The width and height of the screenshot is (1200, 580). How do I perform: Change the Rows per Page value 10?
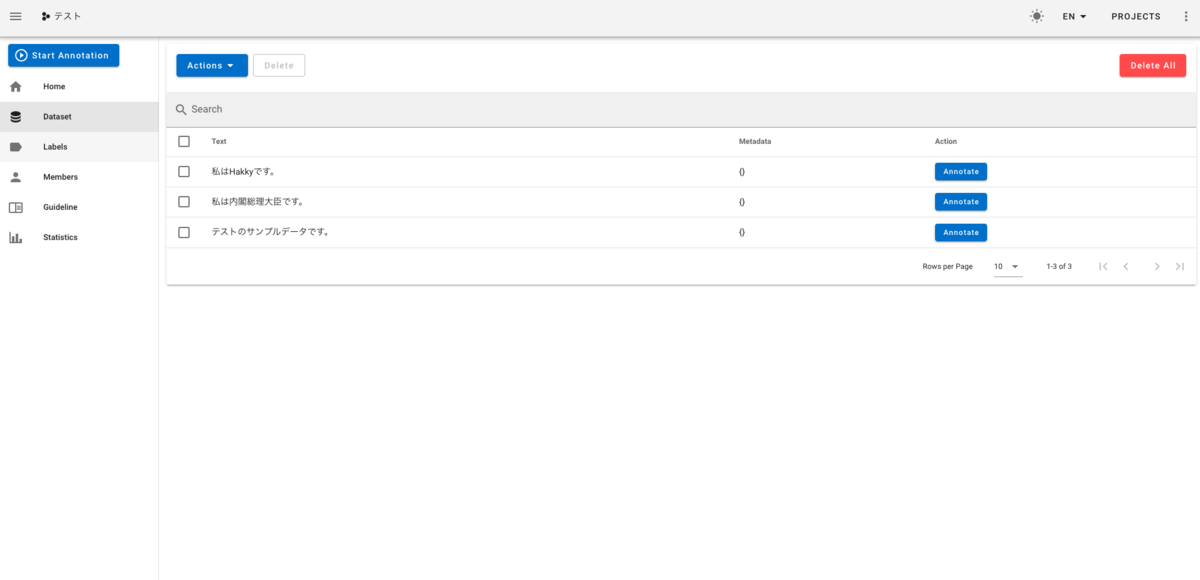click(1007, 267)
